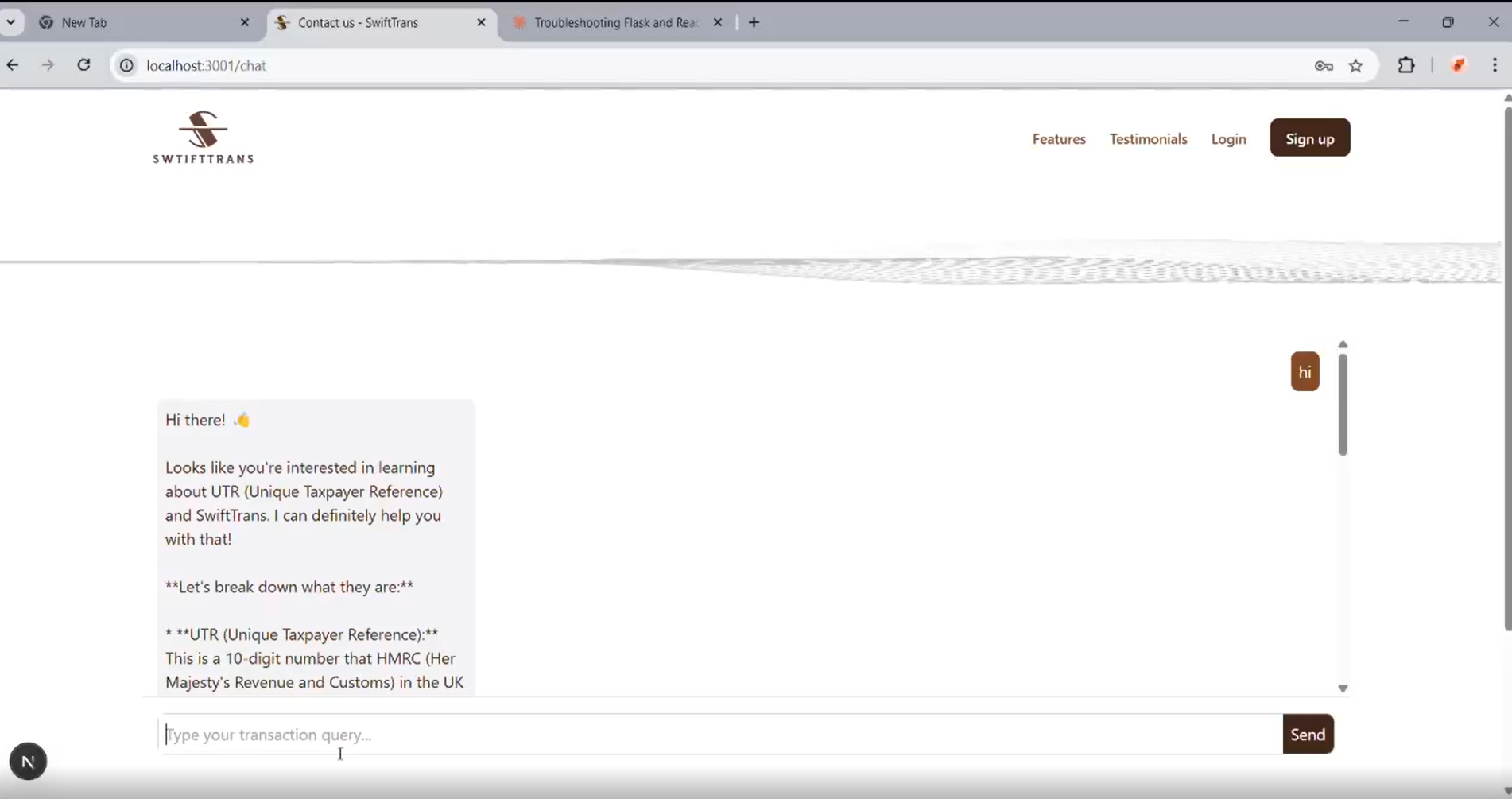
Task: Open the password manager key icon
Action: [x=1324, y=66]
